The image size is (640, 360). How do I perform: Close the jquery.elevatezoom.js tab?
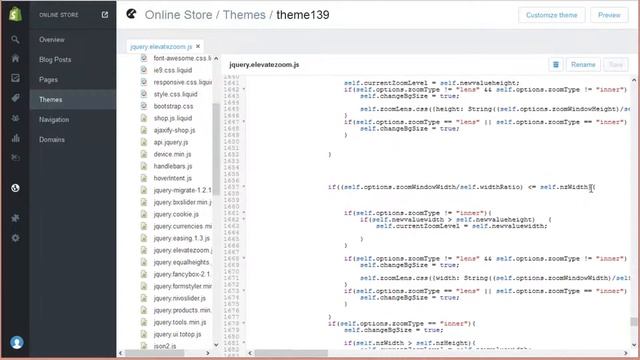pyautogui.click(x=198, y=47)
